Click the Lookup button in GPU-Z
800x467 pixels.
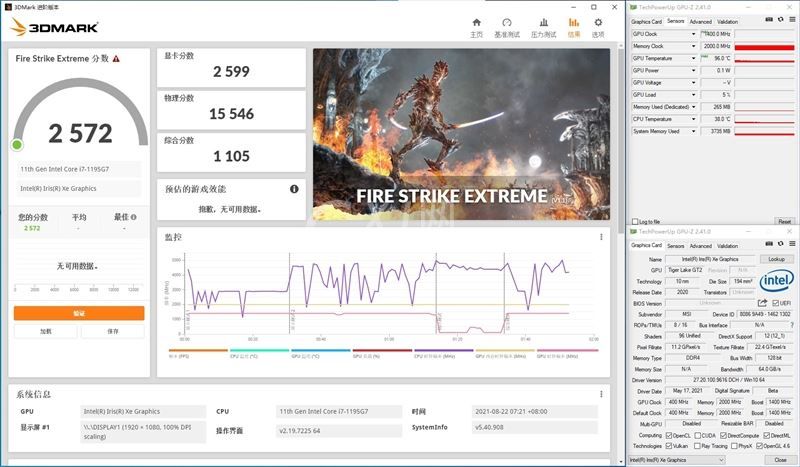(777, 259)
